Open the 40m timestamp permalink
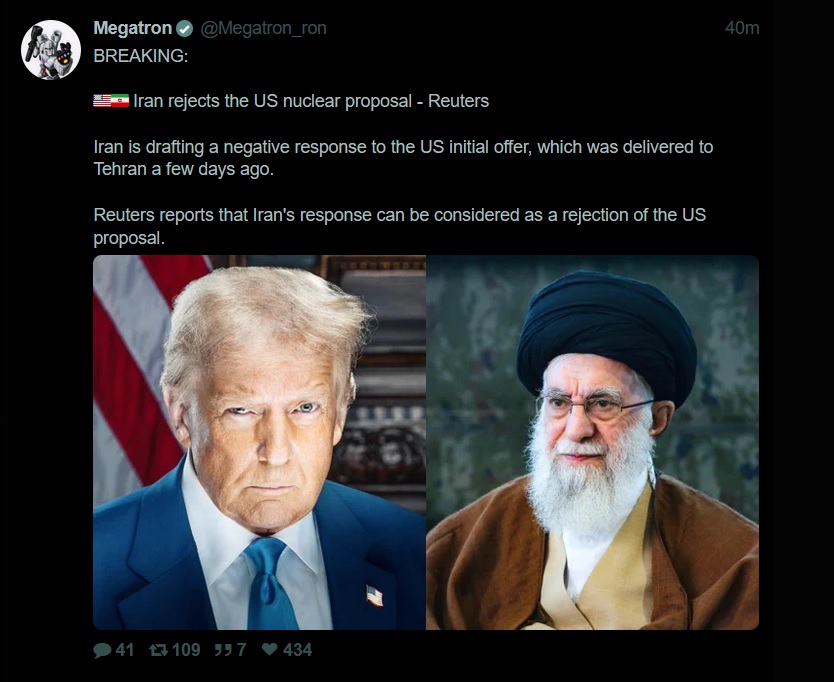Image resolution: width=834 pixels, height=682 pixels. pos(742,28)
